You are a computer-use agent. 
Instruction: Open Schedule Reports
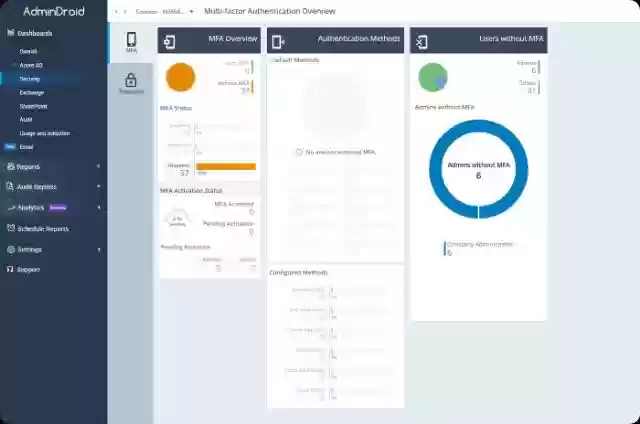click(43, 229)
